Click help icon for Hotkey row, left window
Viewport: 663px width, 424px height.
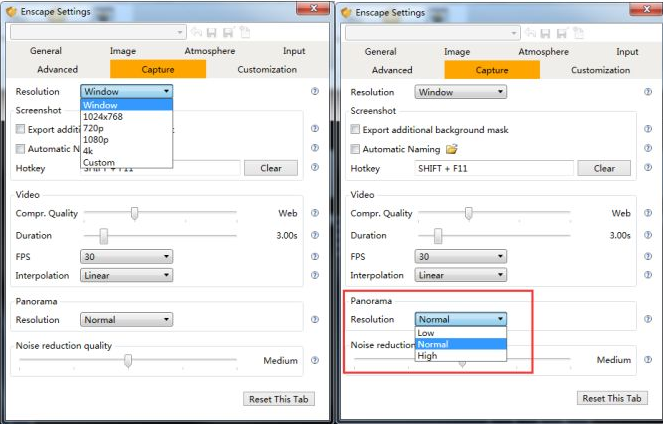[x=315, y=167]
